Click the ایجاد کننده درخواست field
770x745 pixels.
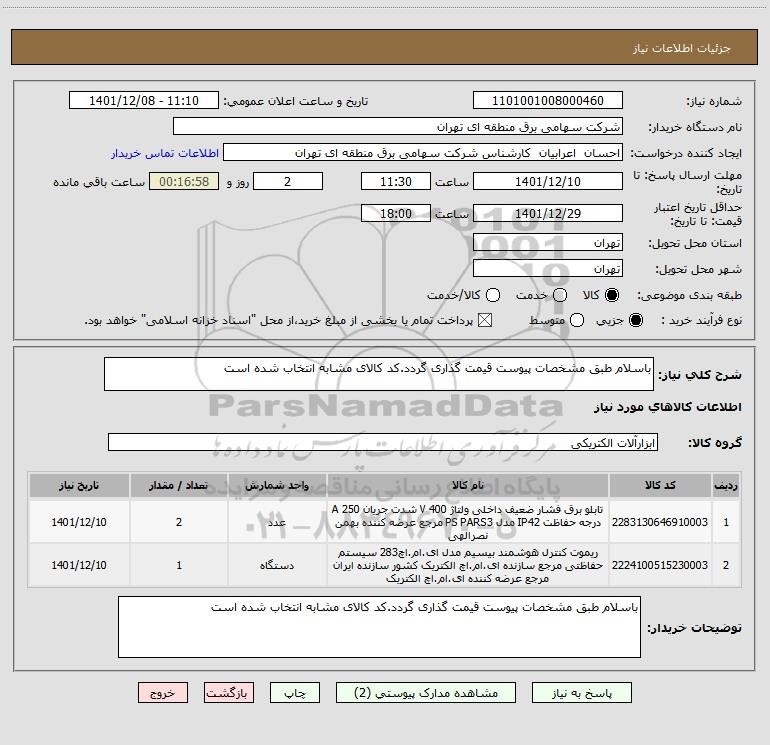coord(423,153)
